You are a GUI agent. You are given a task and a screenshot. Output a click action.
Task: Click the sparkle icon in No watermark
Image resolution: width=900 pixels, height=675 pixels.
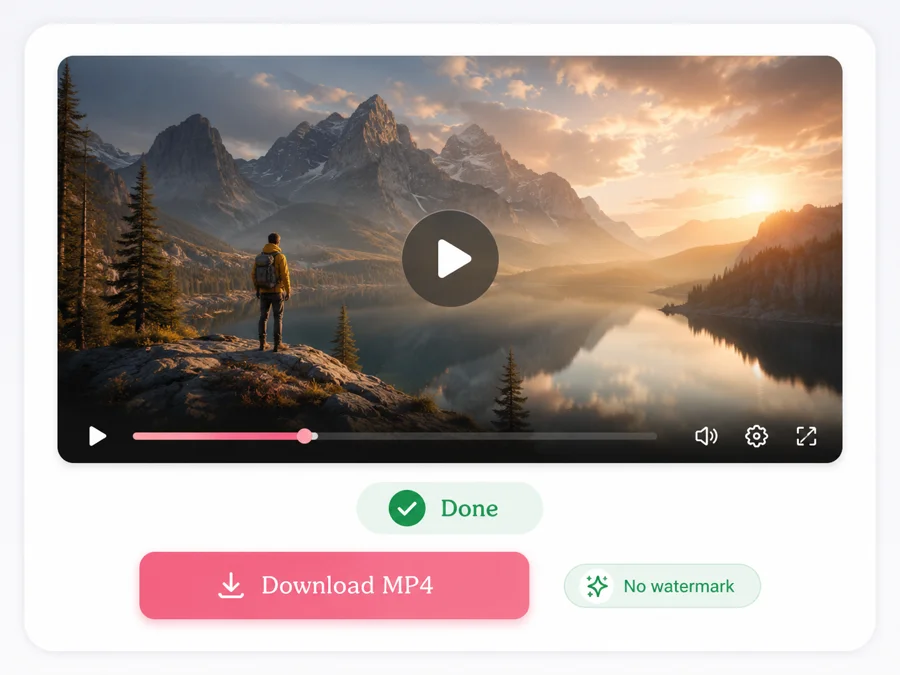point(596,586)
